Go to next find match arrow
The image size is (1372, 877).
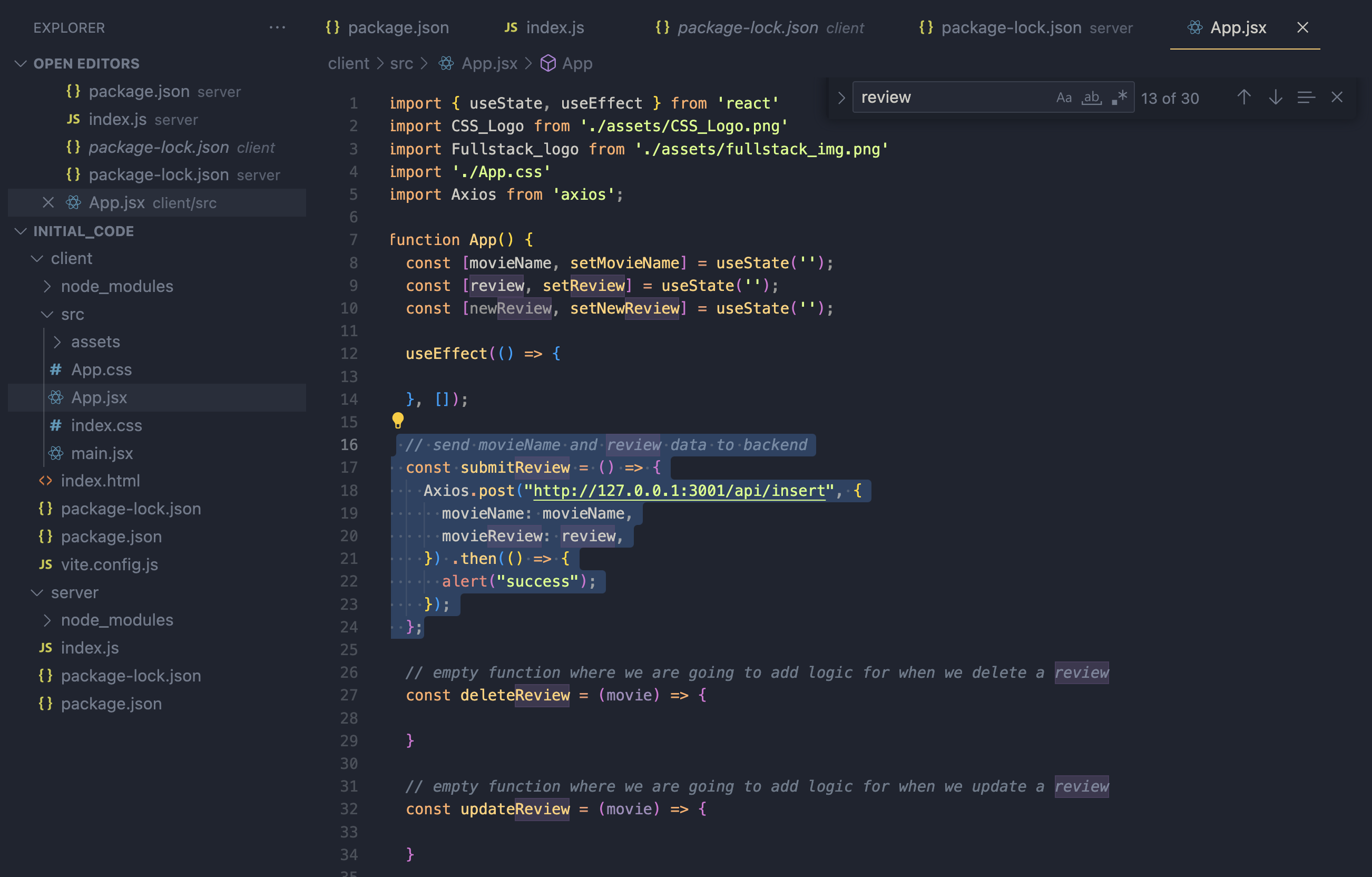point(1275,98)
